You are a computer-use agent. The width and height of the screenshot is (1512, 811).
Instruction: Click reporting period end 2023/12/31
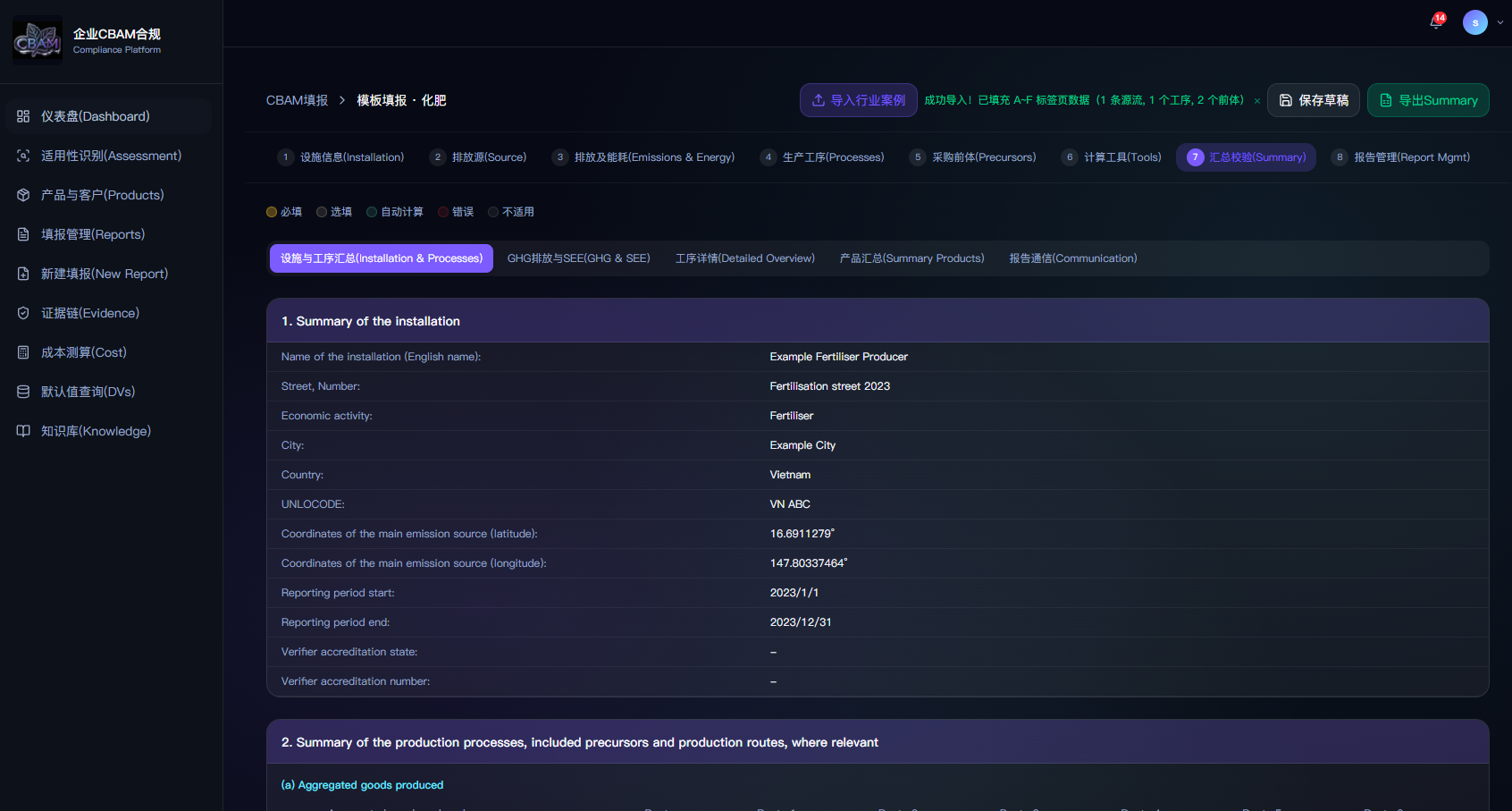[801, 622]
